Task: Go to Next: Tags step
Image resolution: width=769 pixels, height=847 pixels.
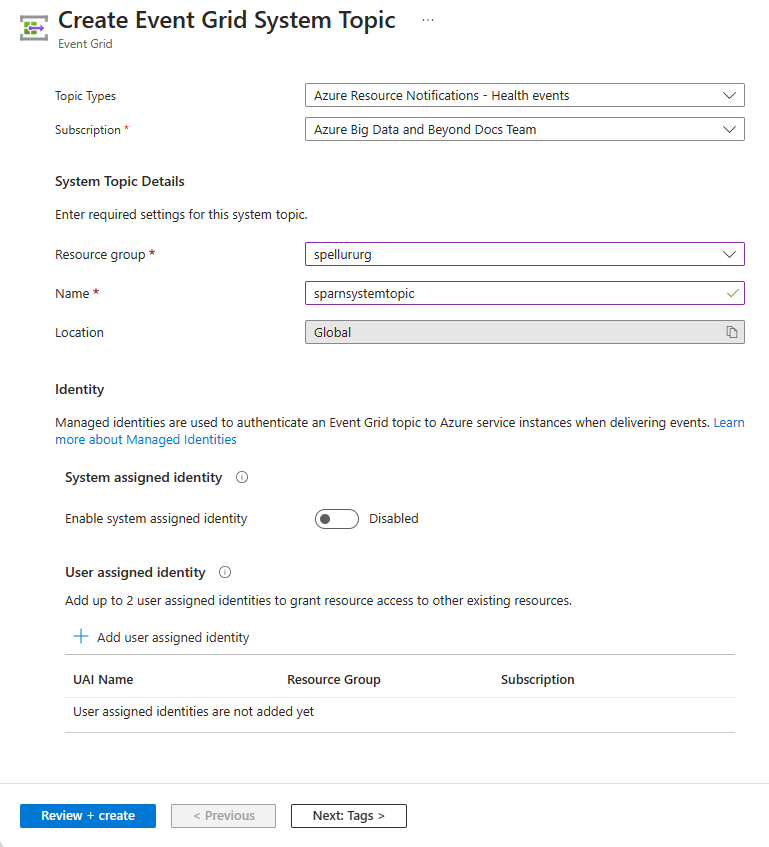Action: pyautogui.click(x=348, y=816)
